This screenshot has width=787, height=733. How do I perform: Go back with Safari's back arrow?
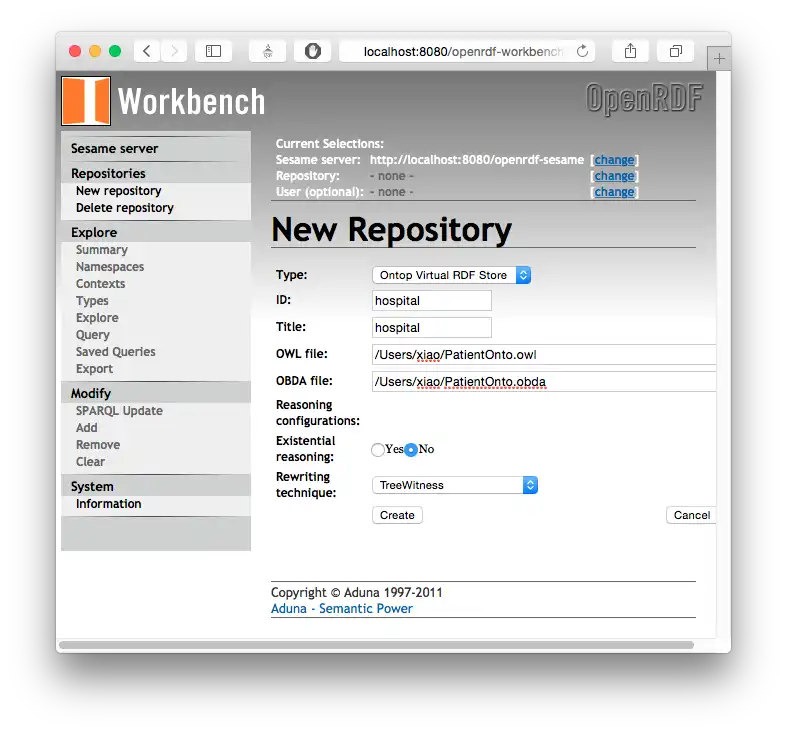click(x=147, y=51)
